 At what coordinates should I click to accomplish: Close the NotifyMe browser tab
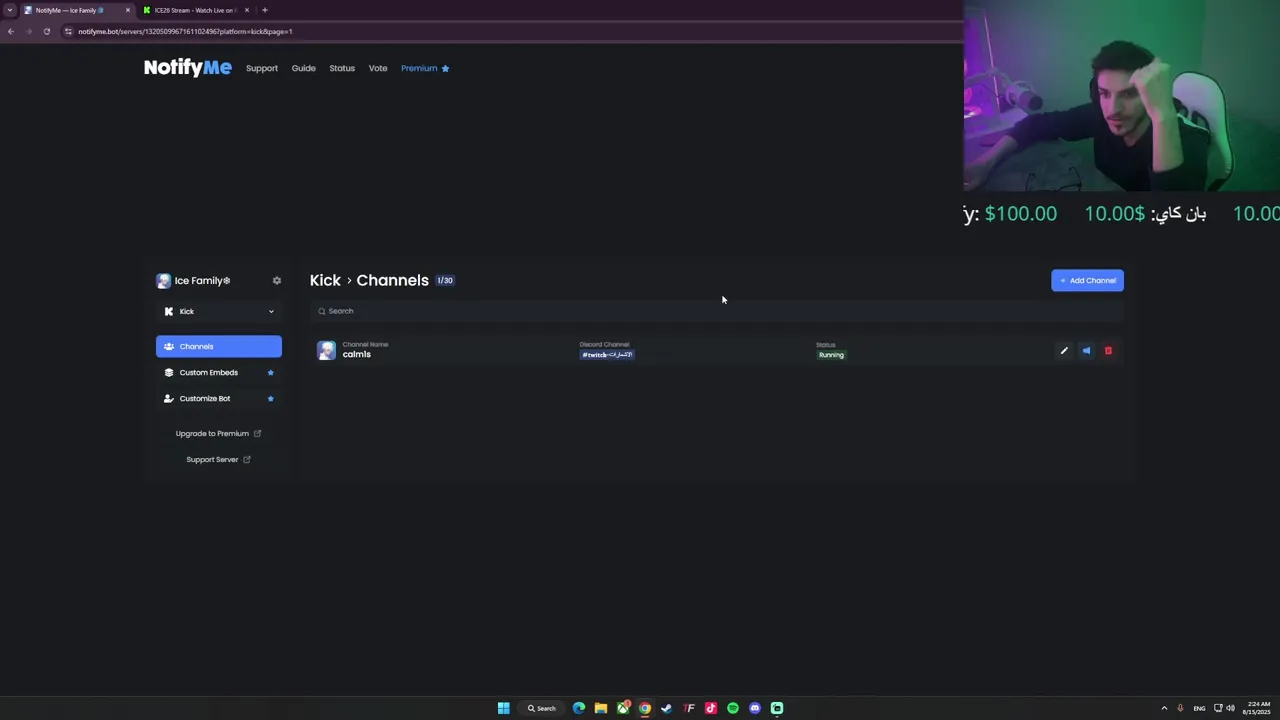point(127,10)
